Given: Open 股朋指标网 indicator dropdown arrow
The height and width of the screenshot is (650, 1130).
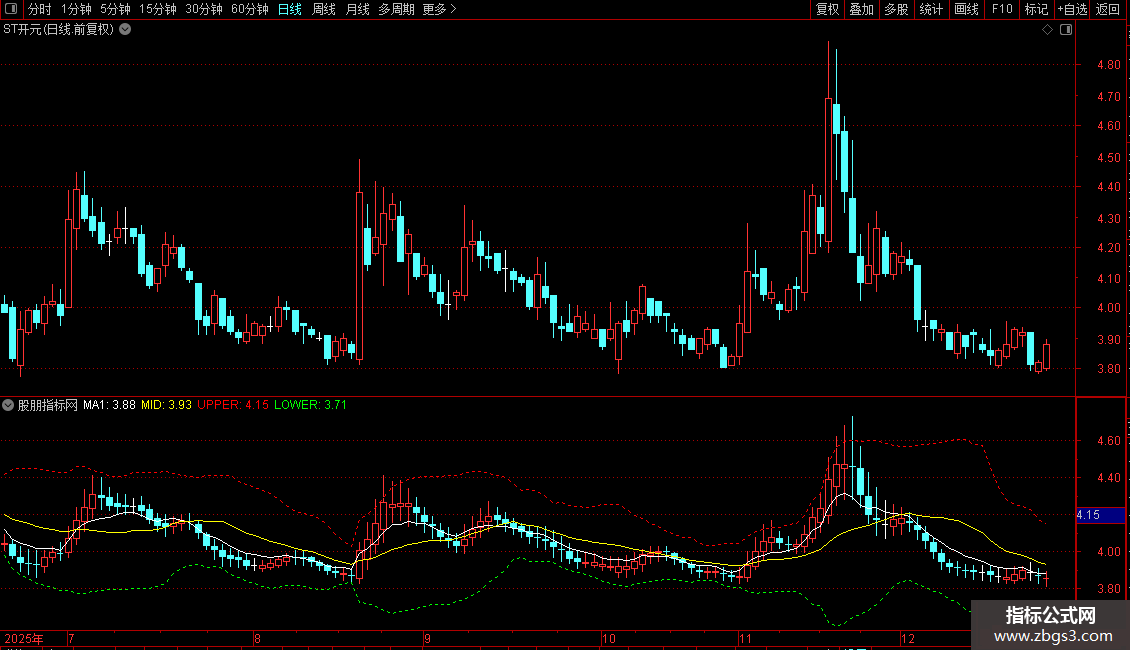Looking at the screenshot, I should click(8, 405).
